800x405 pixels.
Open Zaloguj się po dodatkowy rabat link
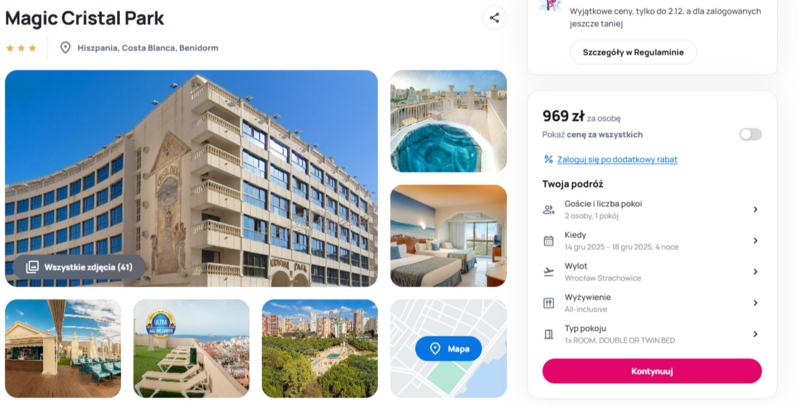coord(617,159)
